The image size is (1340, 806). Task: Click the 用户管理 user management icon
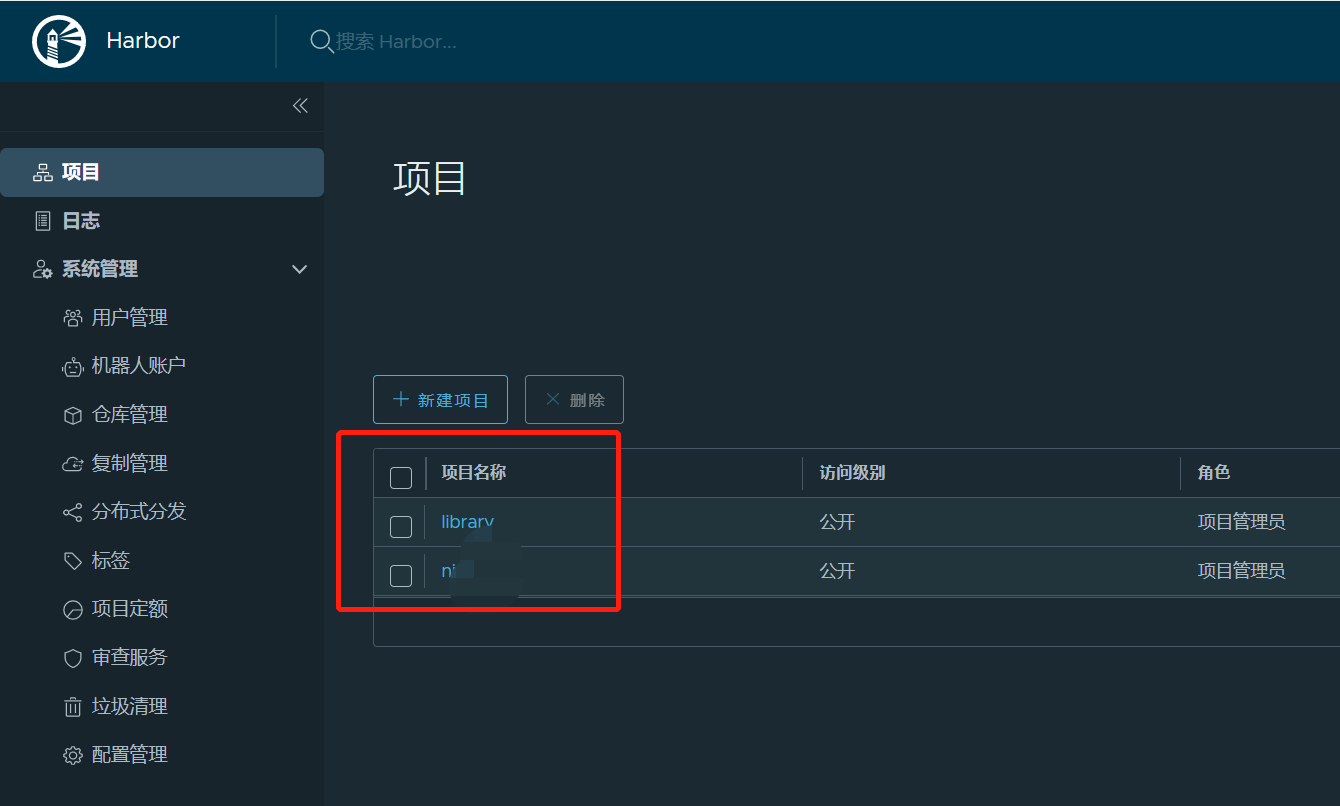tap(73, 317)
